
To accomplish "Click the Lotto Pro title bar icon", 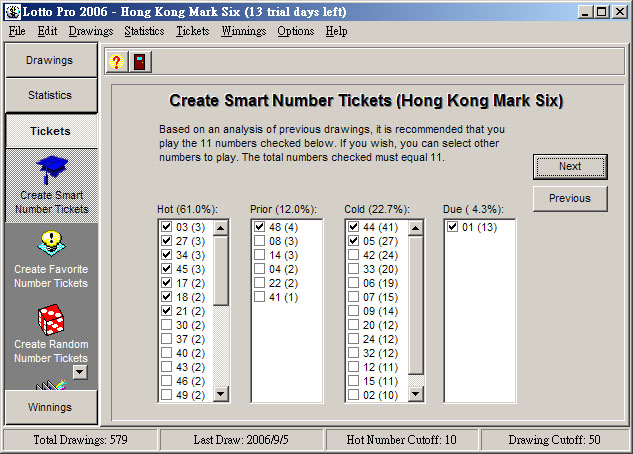I will coord(10,10).
